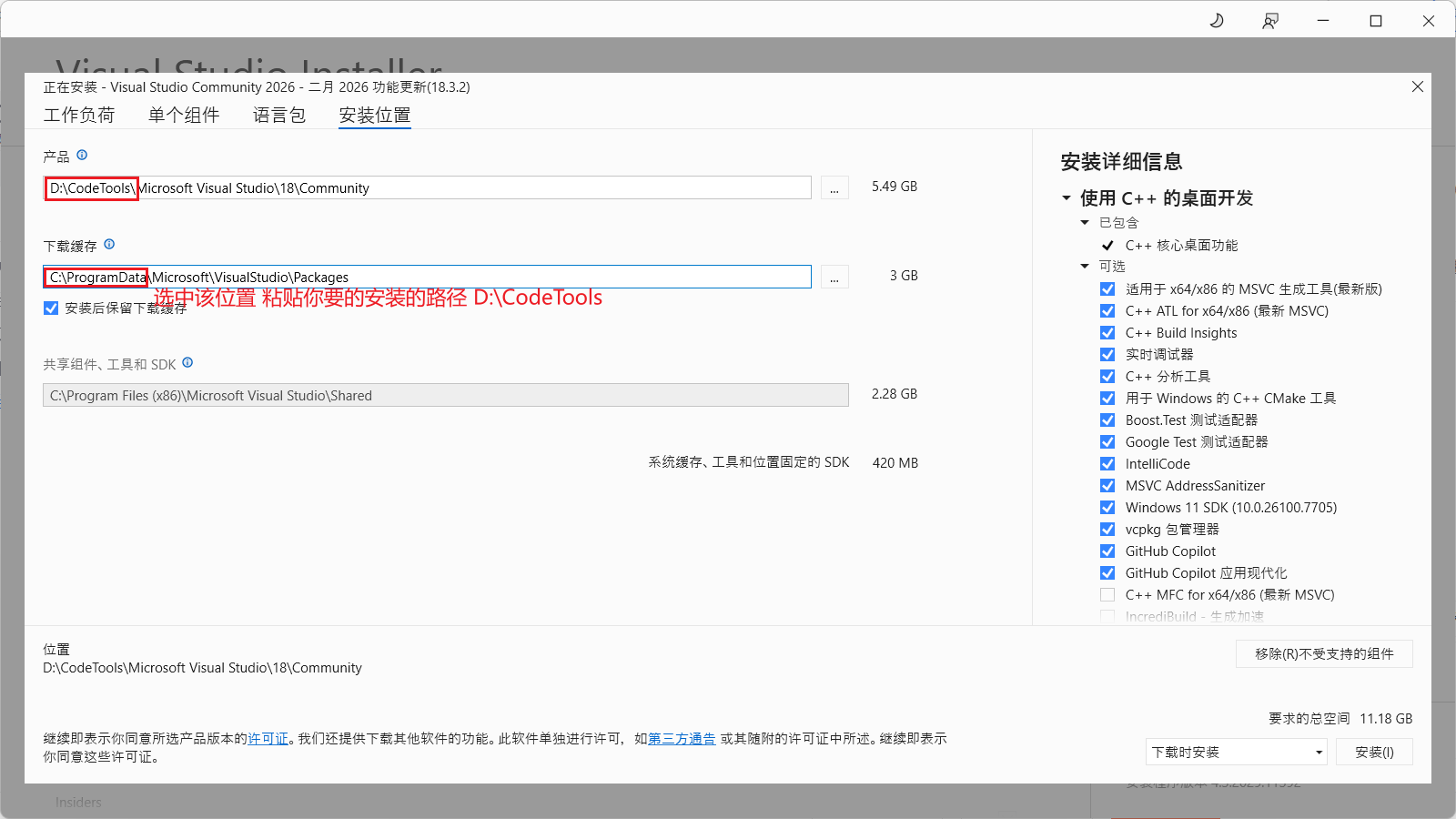
Task: Uncheck C++ 分析工具 option
Action: [x=1107, y=377]
